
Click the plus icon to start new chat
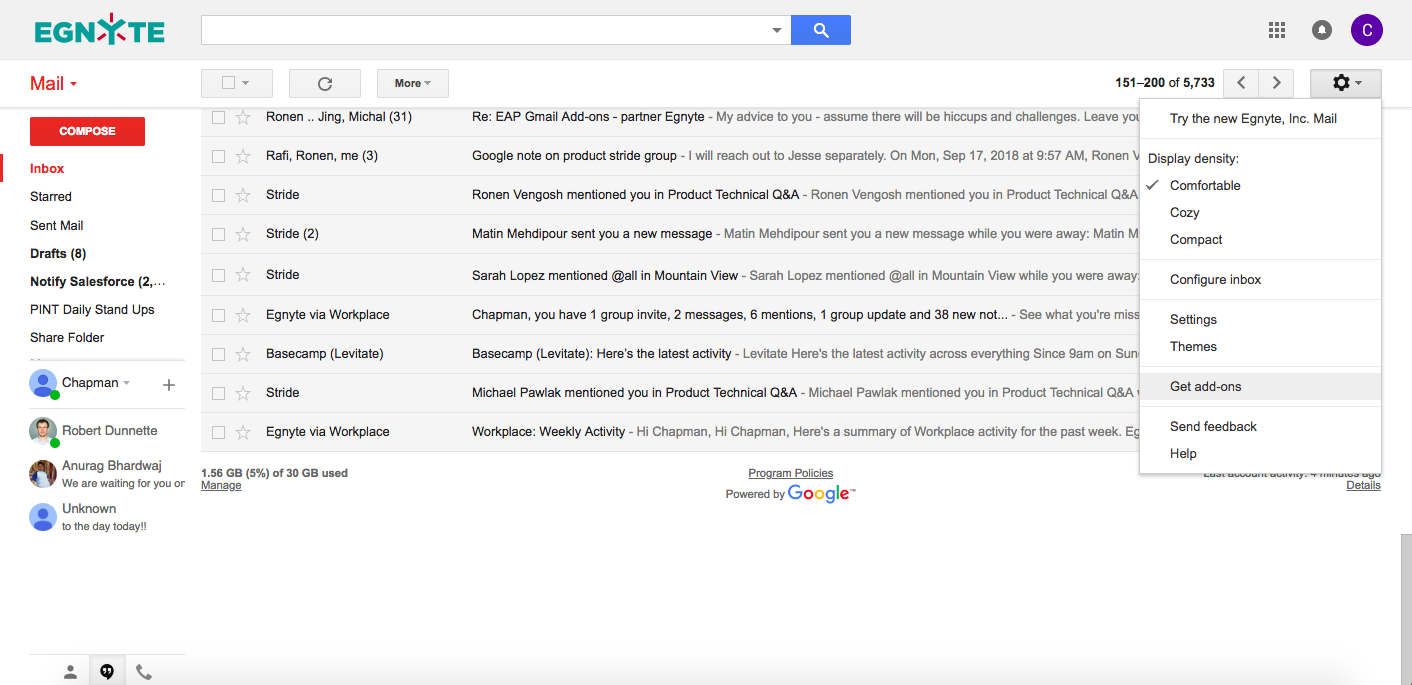[x=169, y=384]
